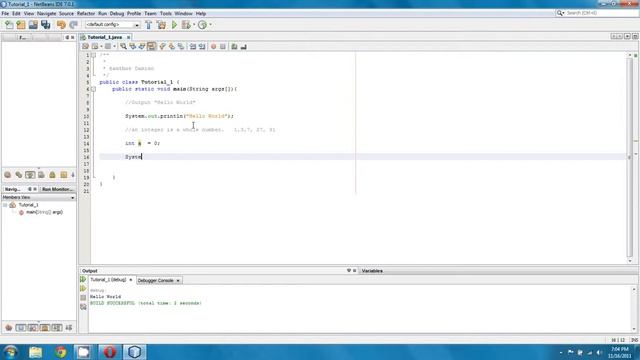Open the Debug menu
The height and width of the screenshot is (360, 640).
coord(117,13)
